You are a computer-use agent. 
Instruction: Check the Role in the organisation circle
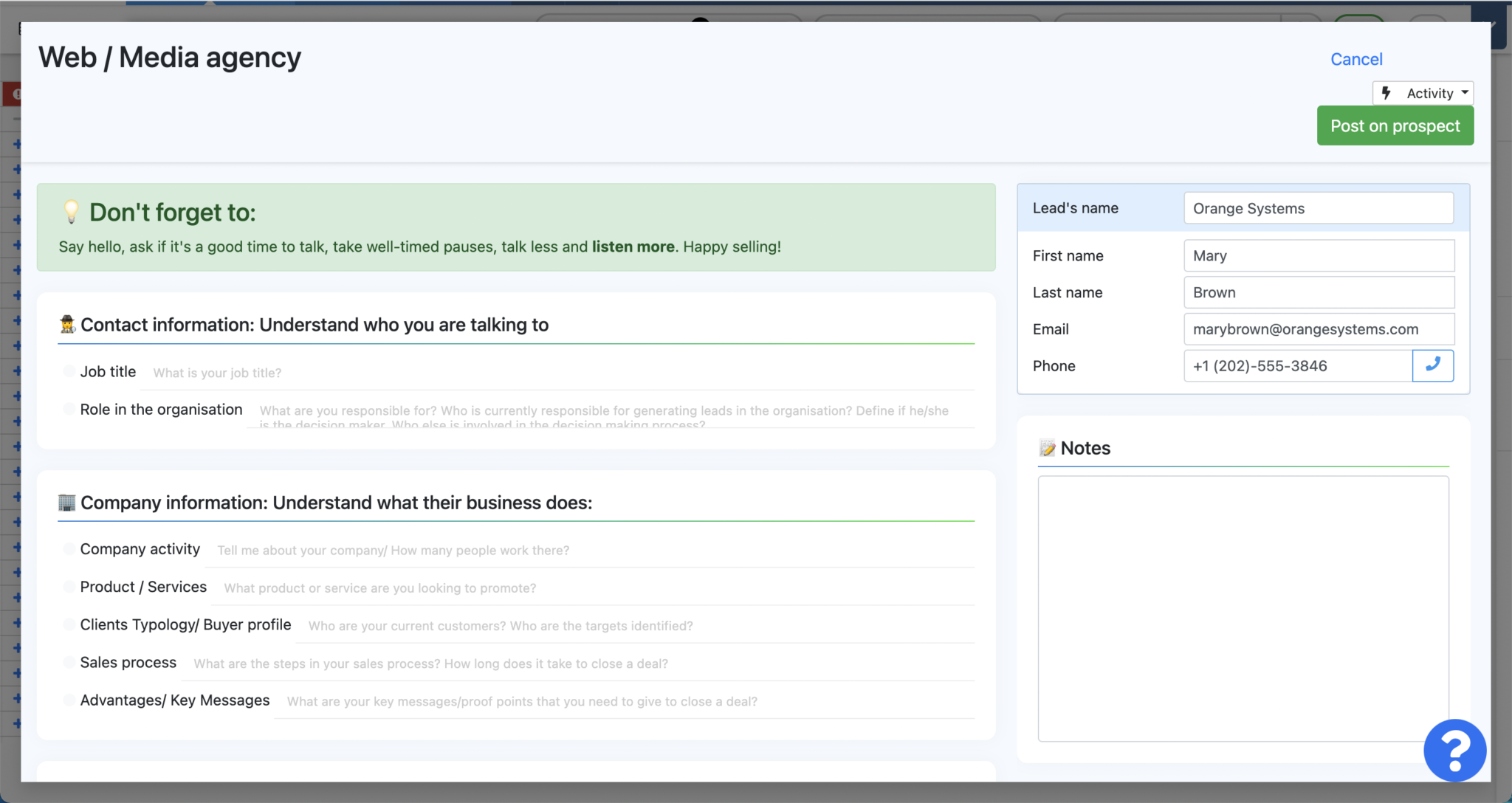tap(68, 409)
